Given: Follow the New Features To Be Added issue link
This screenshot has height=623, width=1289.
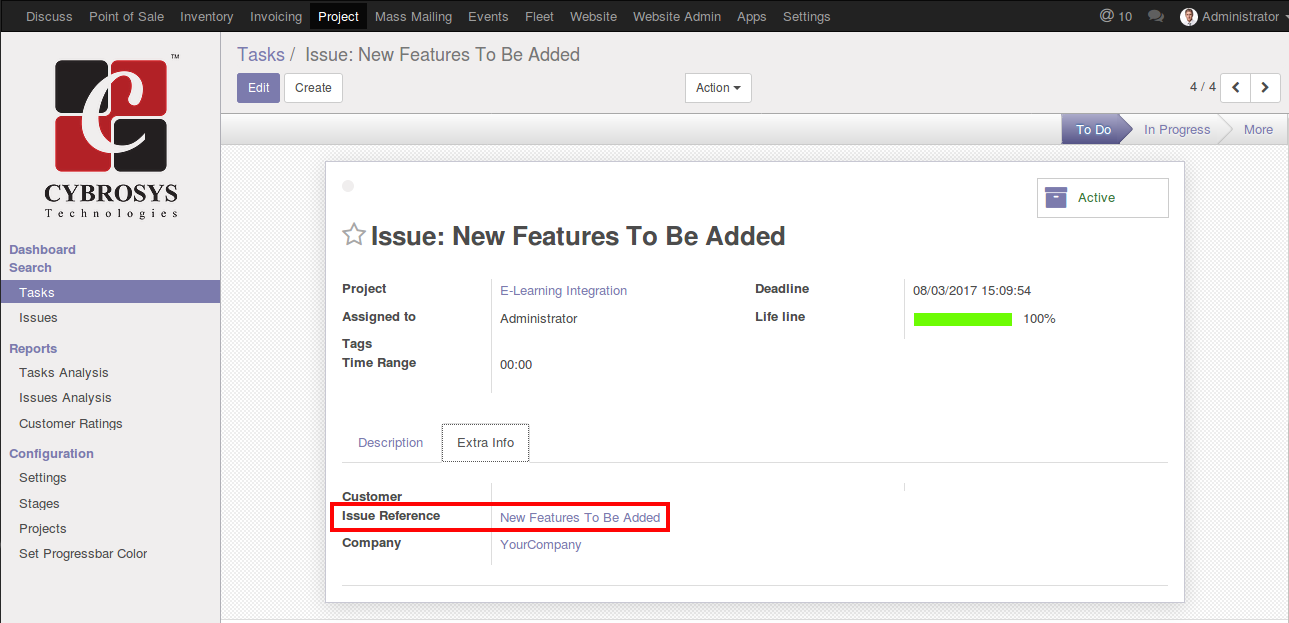Looking at the screenshot, I should pyautogui.click(x=580, y=518).
